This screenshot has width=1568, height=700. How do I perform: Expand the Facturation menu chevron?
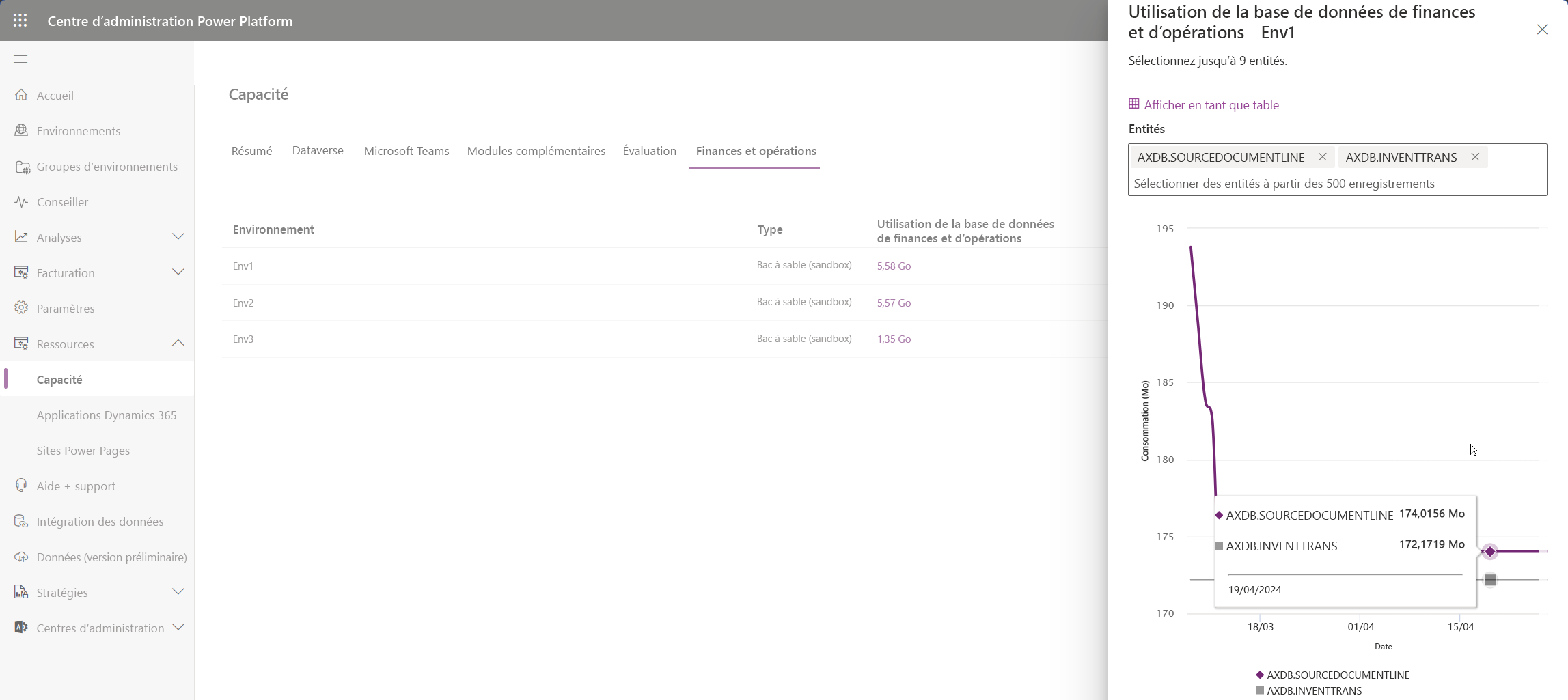tap(178, 272)
